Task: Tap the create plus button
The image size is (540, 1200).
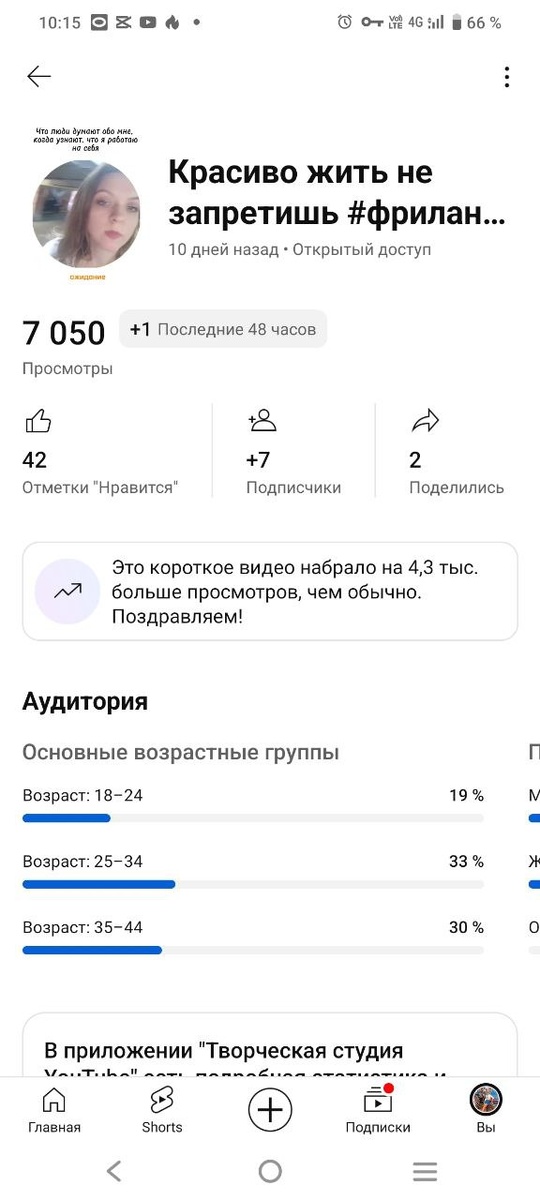Action: [270, 1109]
